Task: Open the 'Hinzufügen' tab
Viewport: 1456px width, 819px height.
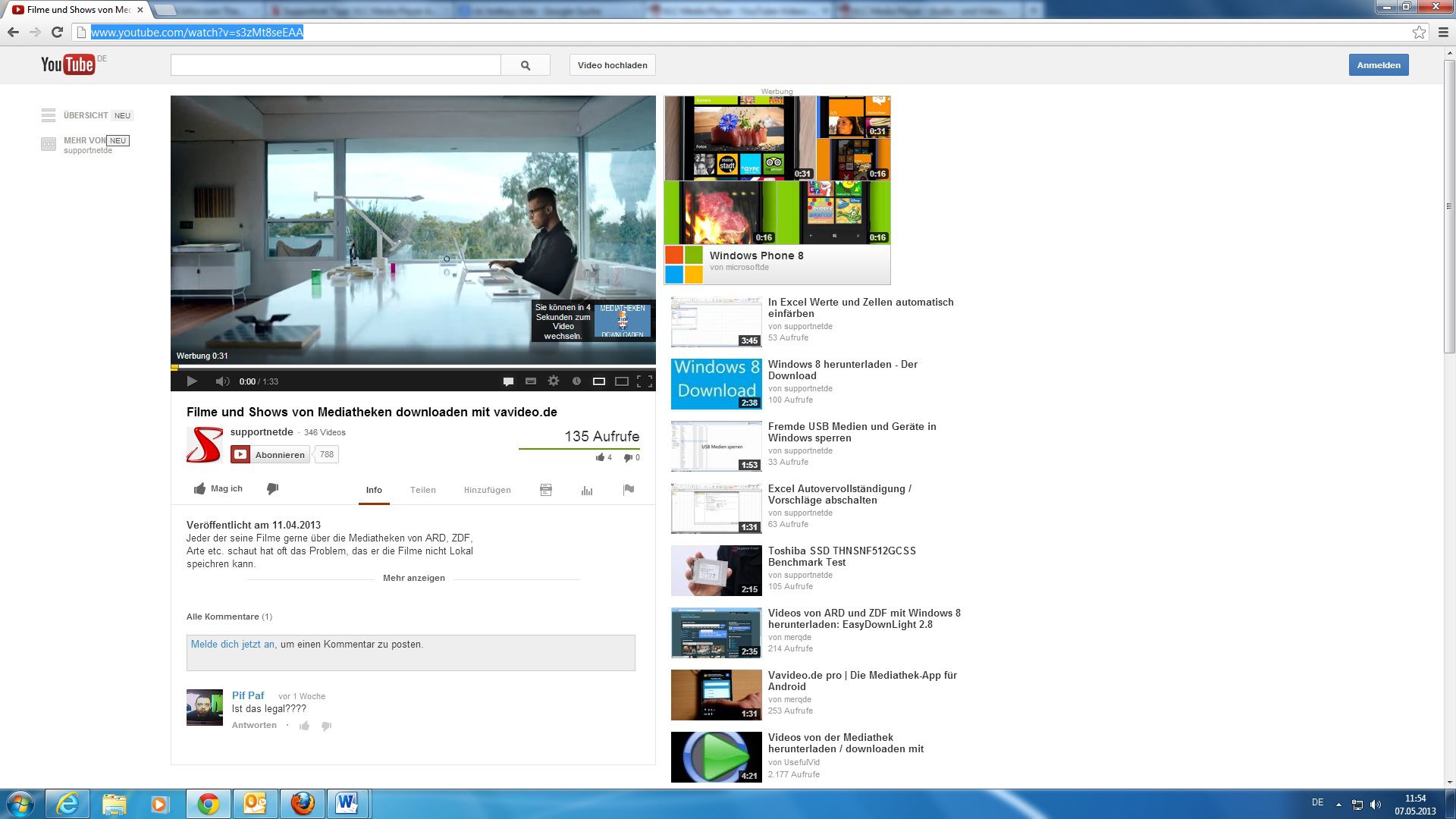Action: (487, 490)
